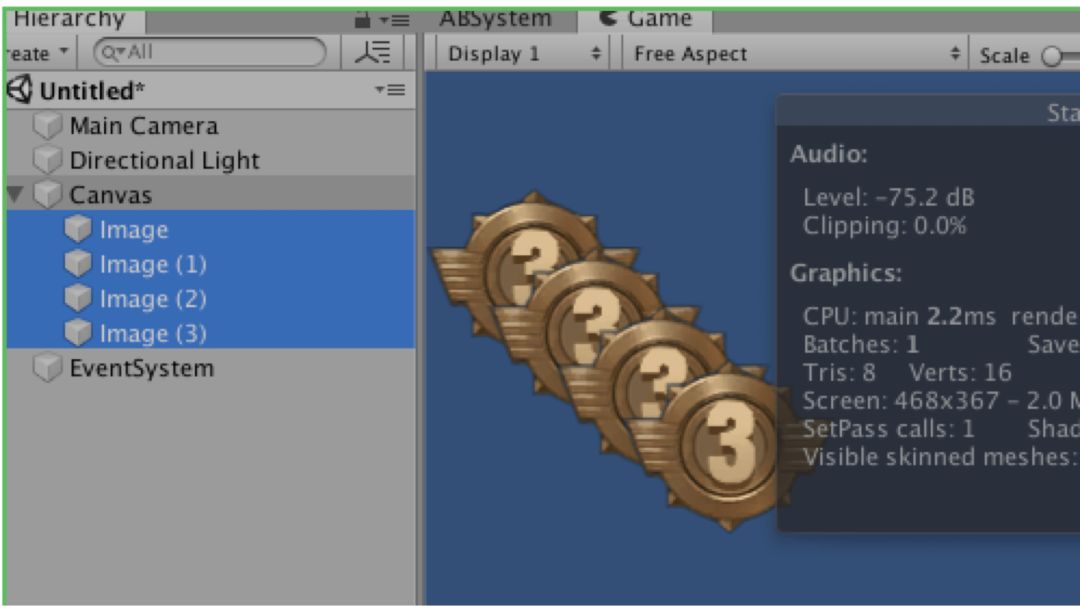Viewport: 1080px width, 606px height.
Task: Click the Tris: 8 statistic
Action: click(x=839, y=373)
